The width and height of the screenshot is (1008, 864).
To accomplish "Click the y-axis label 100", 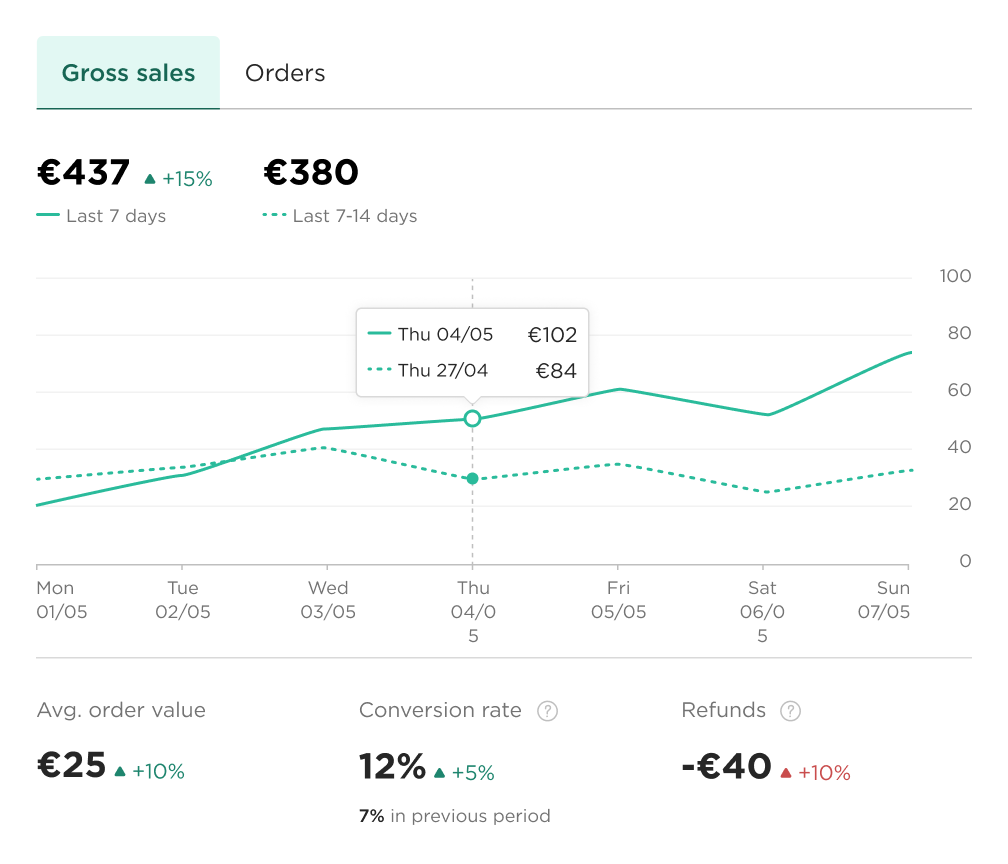I will pyautogui.click(x=955, y=276).
